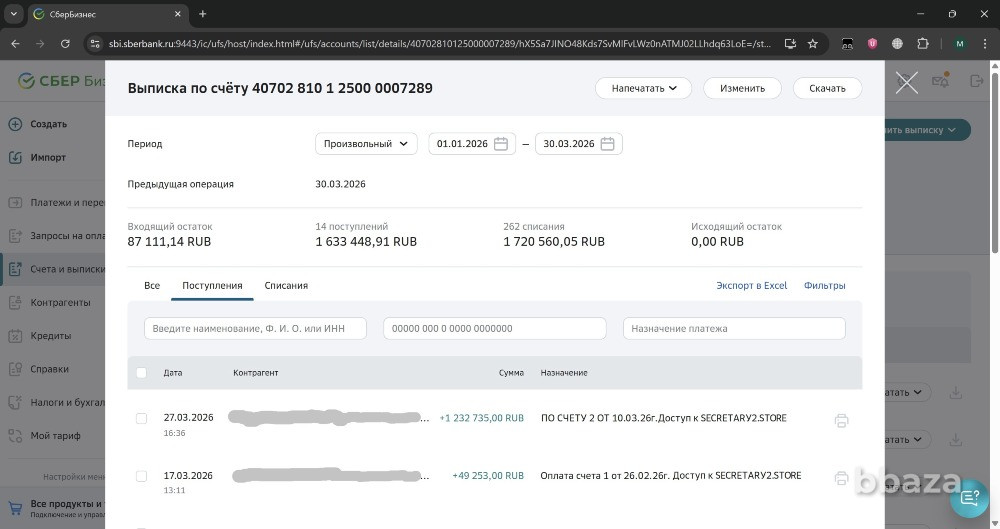
Task: Open the Произвольный period dropdown
Action: point(366,144)
